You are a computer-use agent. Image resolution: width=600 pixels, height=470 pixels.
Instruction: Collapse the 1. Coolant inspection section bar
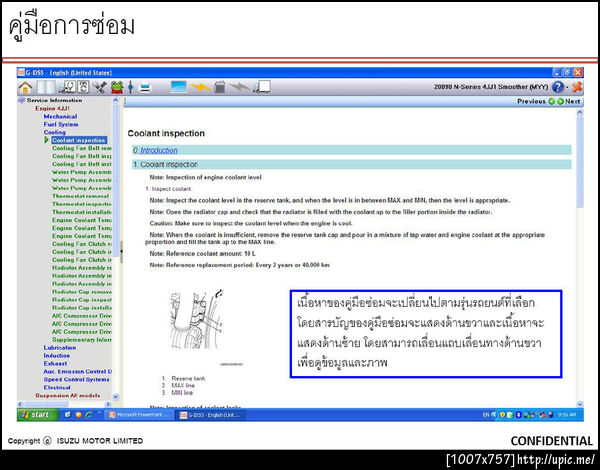click(352, 165)
